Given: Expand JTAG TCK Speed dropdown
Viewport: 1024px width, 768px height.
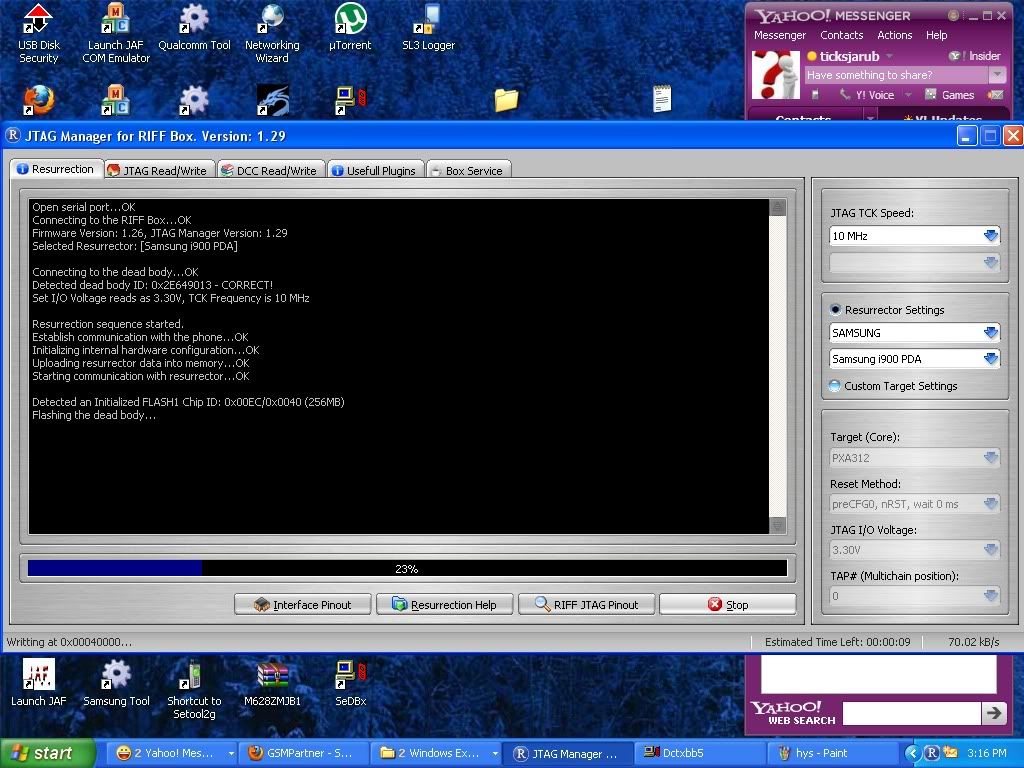Looking at the screenshot, I should (991, 236).
